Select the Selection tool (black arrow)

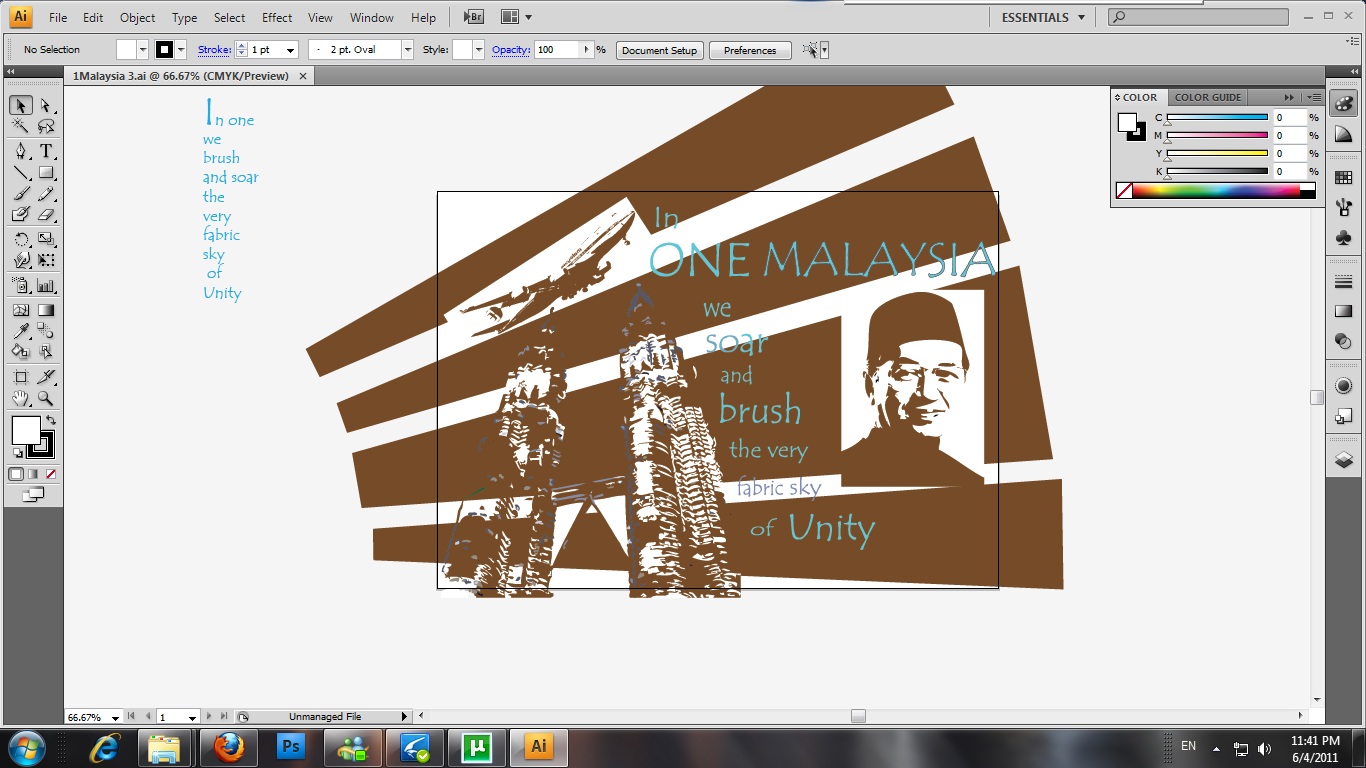pos(21,106)
